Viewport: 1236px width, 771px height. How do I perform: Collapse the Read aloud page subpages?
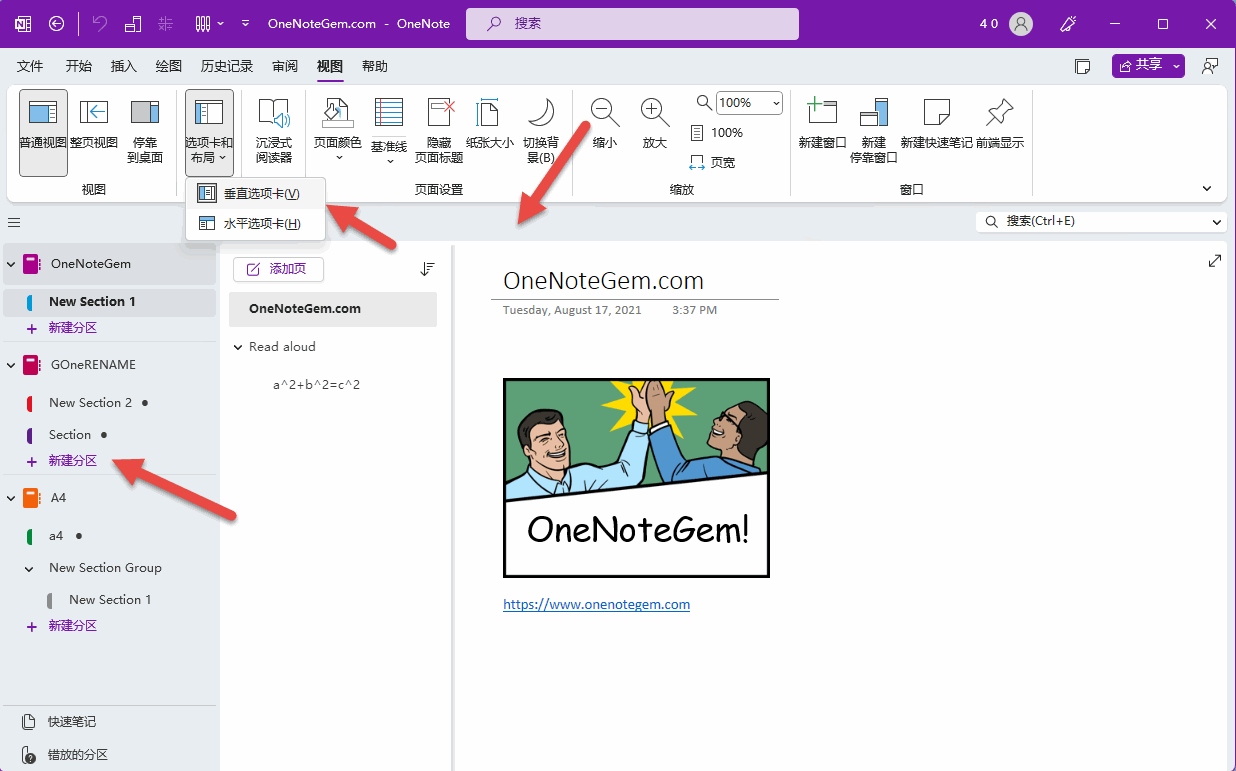(238, 347)
